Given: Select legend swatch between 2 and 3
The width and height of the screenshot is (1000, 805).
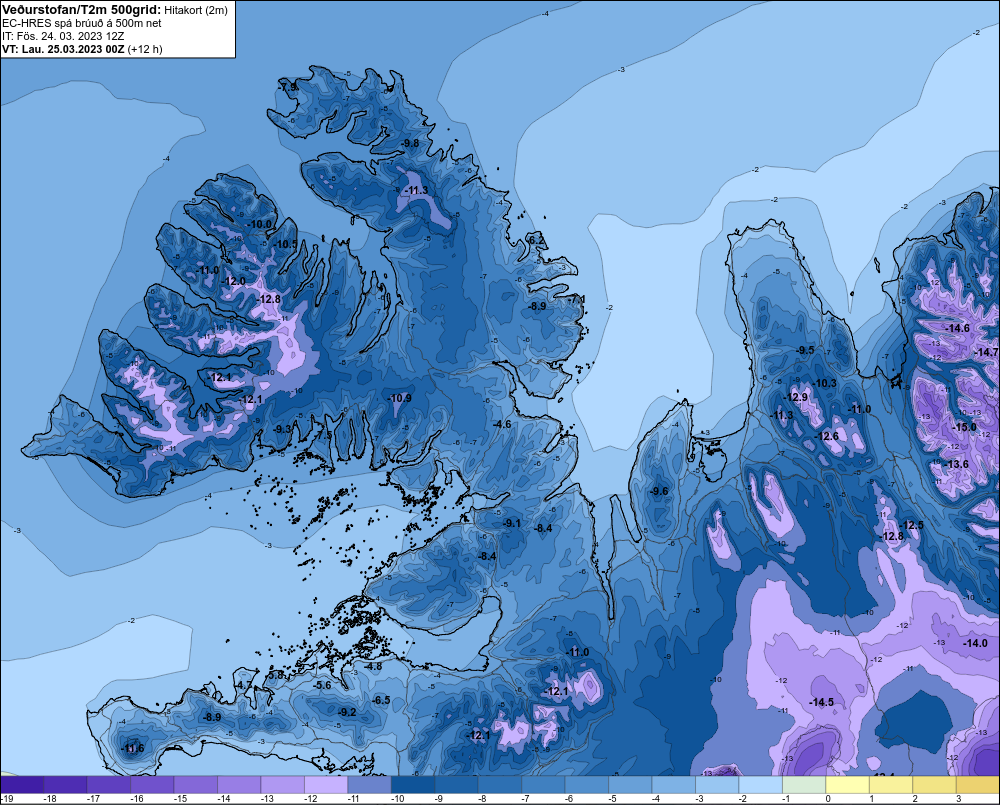Looking at the screenshot, I should (x=935, y=784).
